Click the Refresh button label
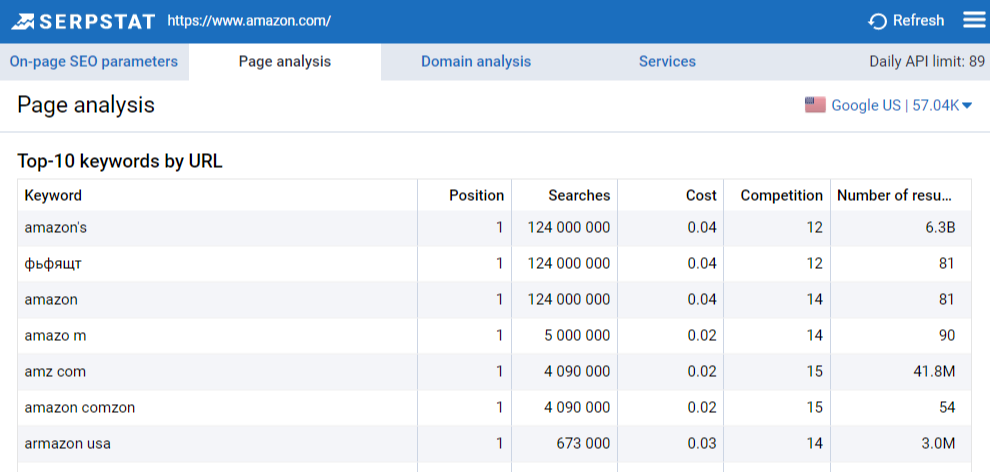 click(x=919, y=21)
